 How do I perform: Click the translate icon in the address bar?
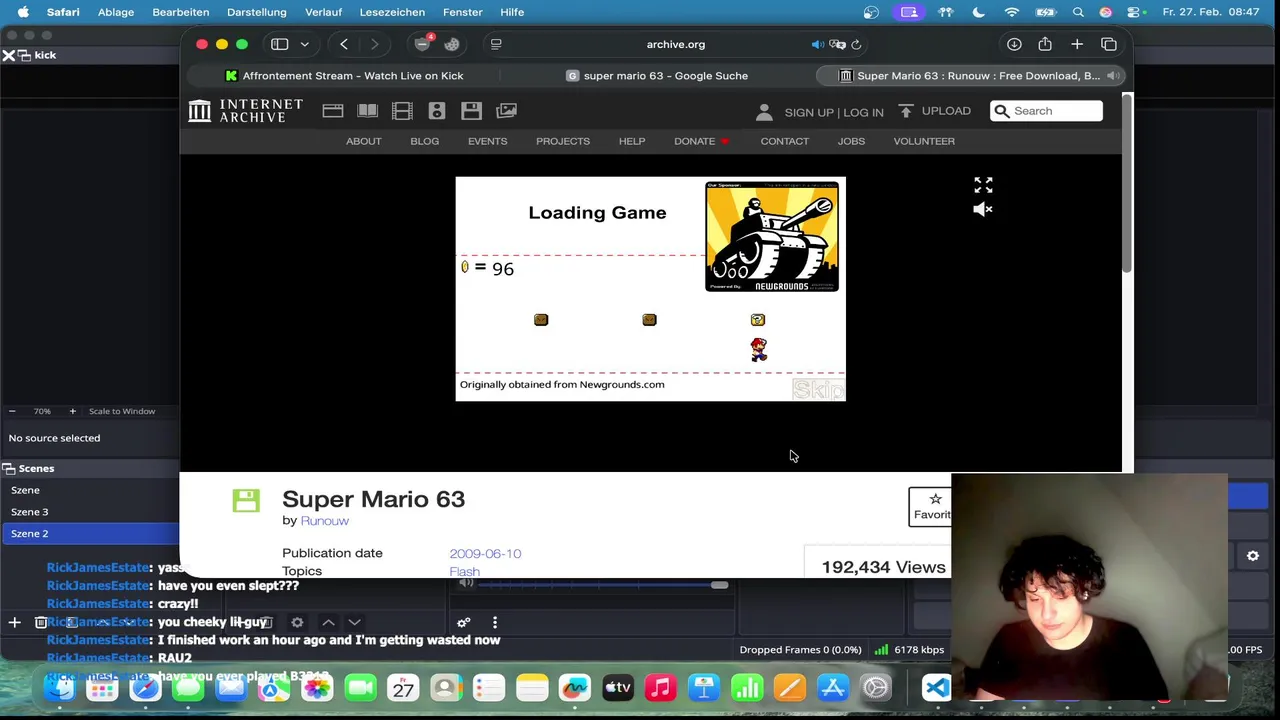(x=838, y=44)
